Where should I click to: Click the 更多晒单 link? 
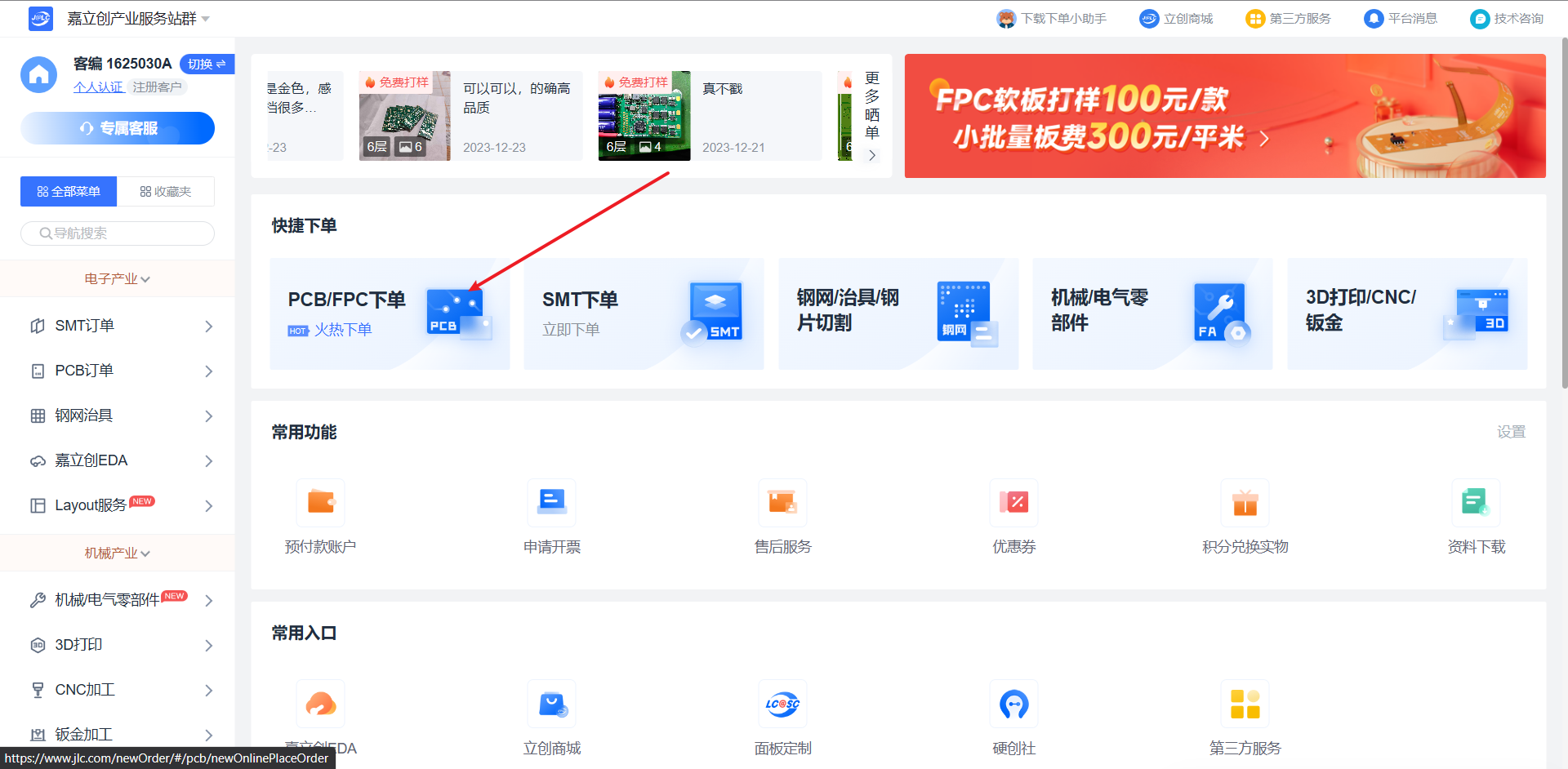(x=872, y=115)
